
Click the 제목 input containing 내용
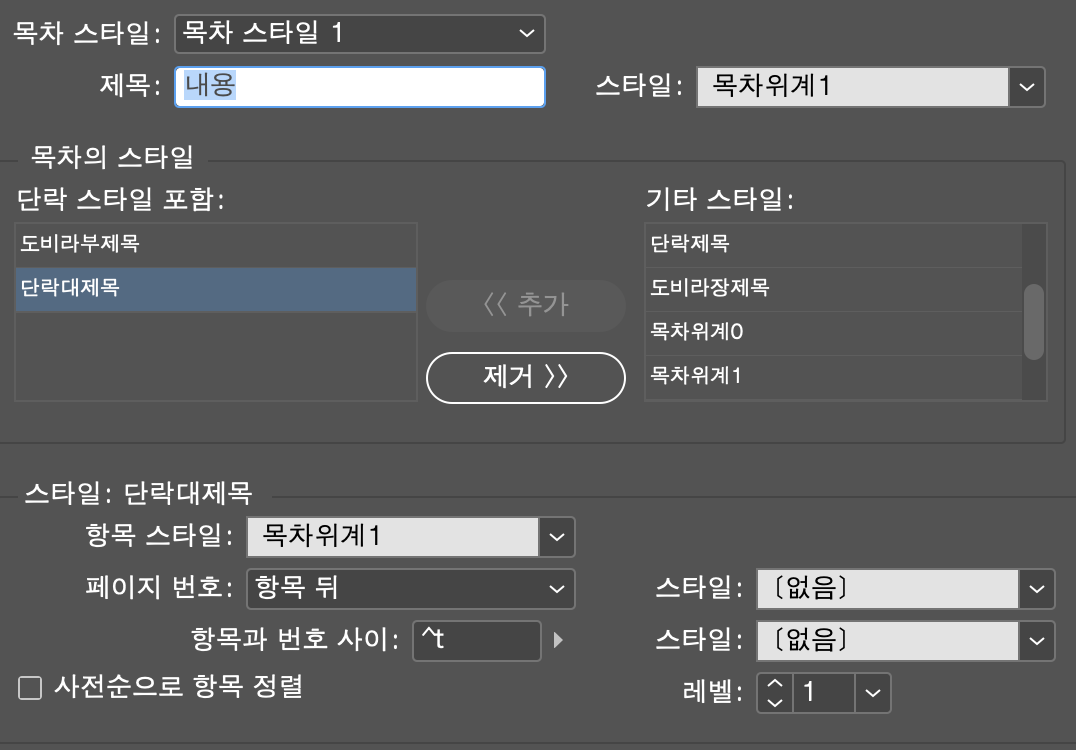pyautogui.click(x=360, y=87)
